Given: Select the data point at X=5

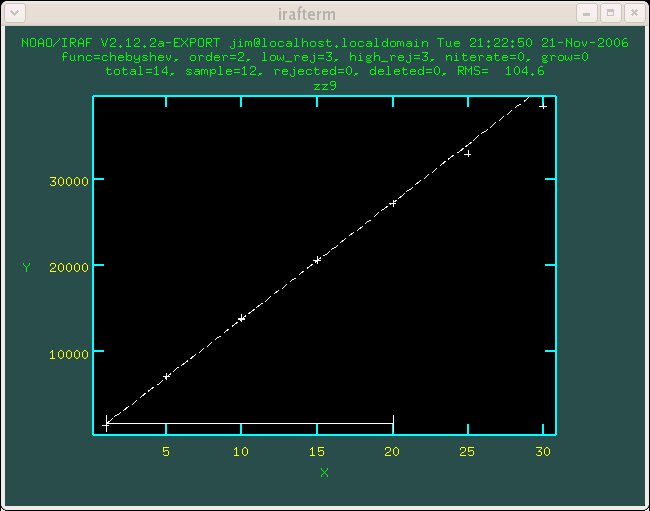Looking at the screenshot, I should (166, 376).
